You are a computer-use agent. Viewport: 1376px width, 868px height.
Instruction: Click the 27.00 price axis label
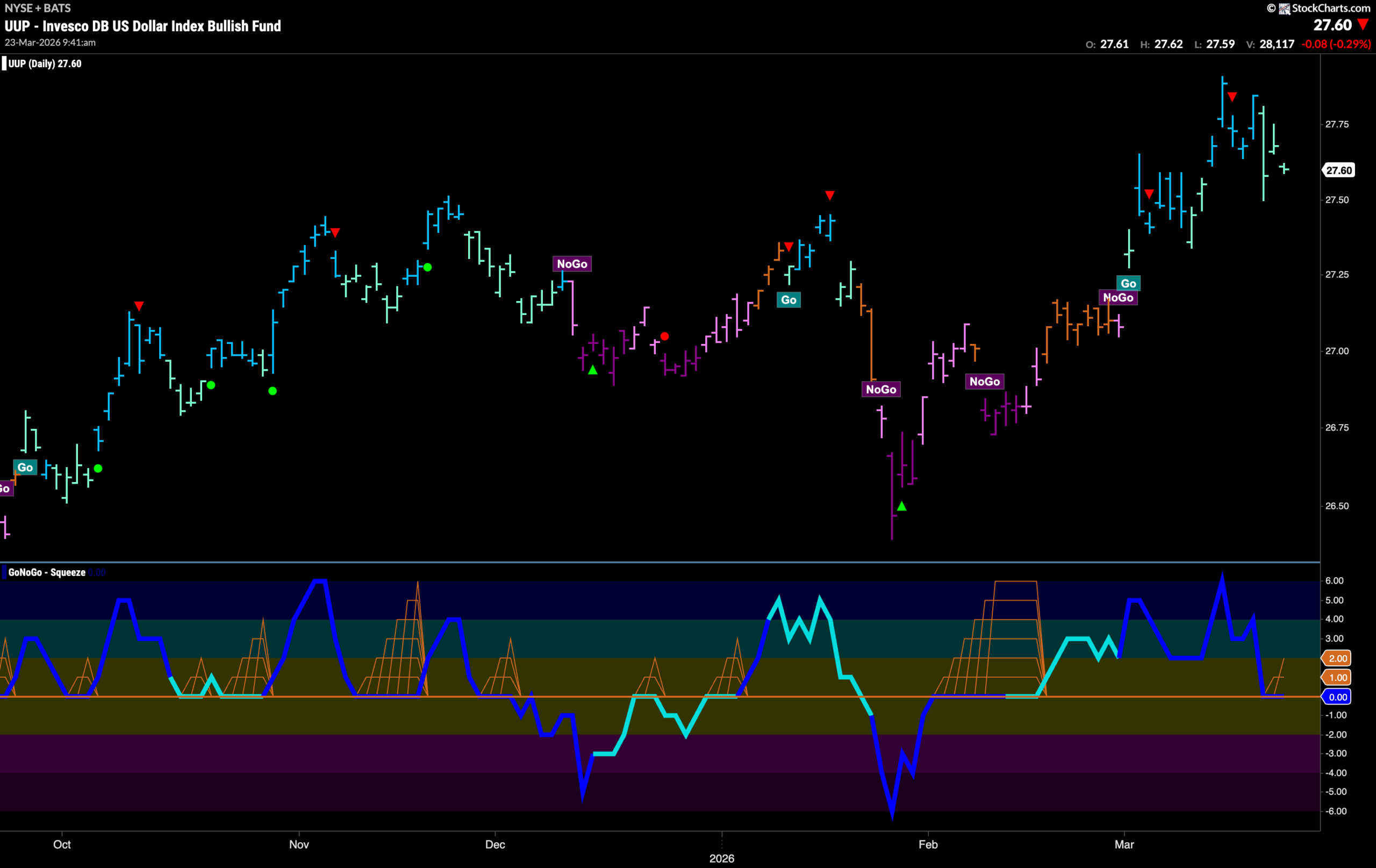click(x=1337, y=351)
